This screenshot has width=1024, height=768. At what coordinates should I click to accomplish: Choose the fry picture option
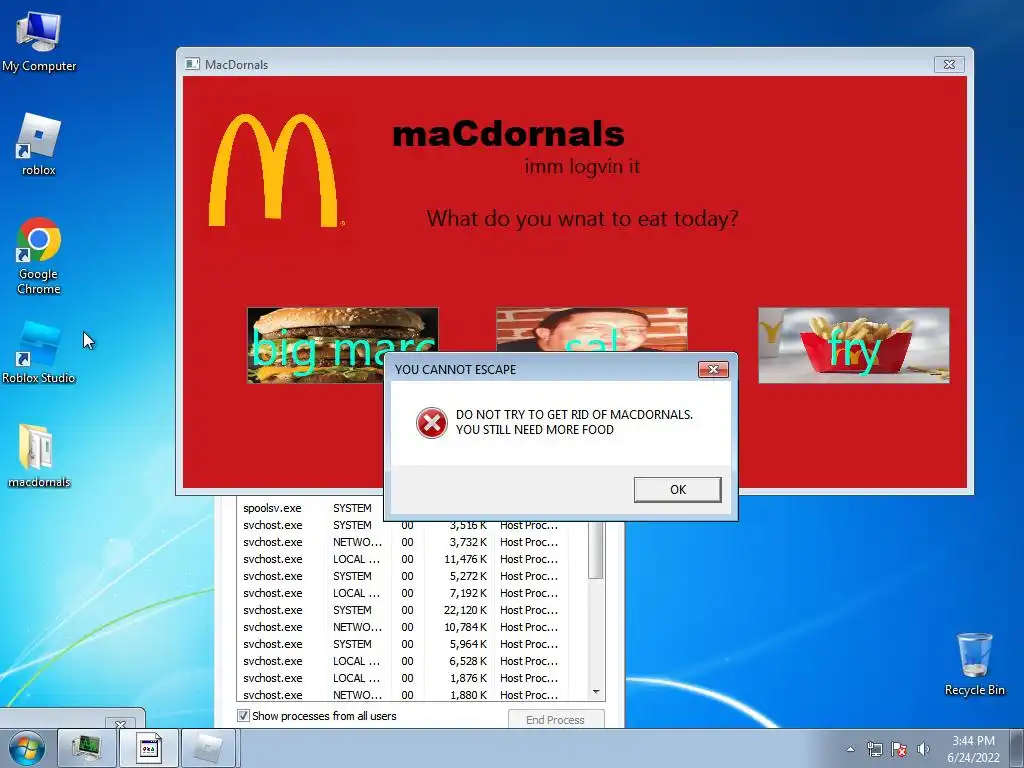coord(854,345)
